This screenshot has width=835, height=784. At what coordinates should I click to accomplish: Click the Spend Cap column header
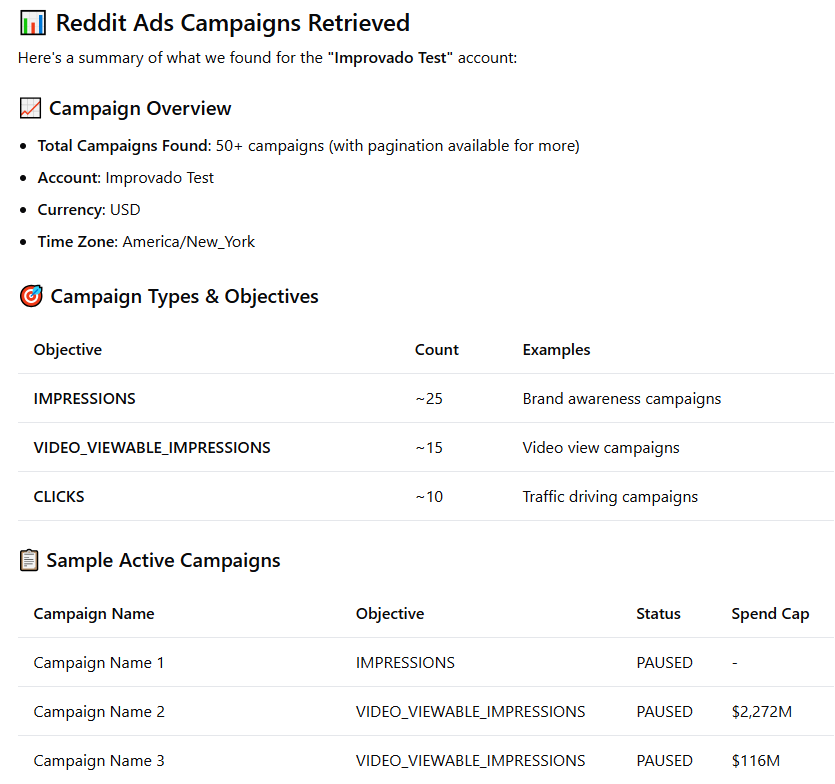[x=770, y=614]
